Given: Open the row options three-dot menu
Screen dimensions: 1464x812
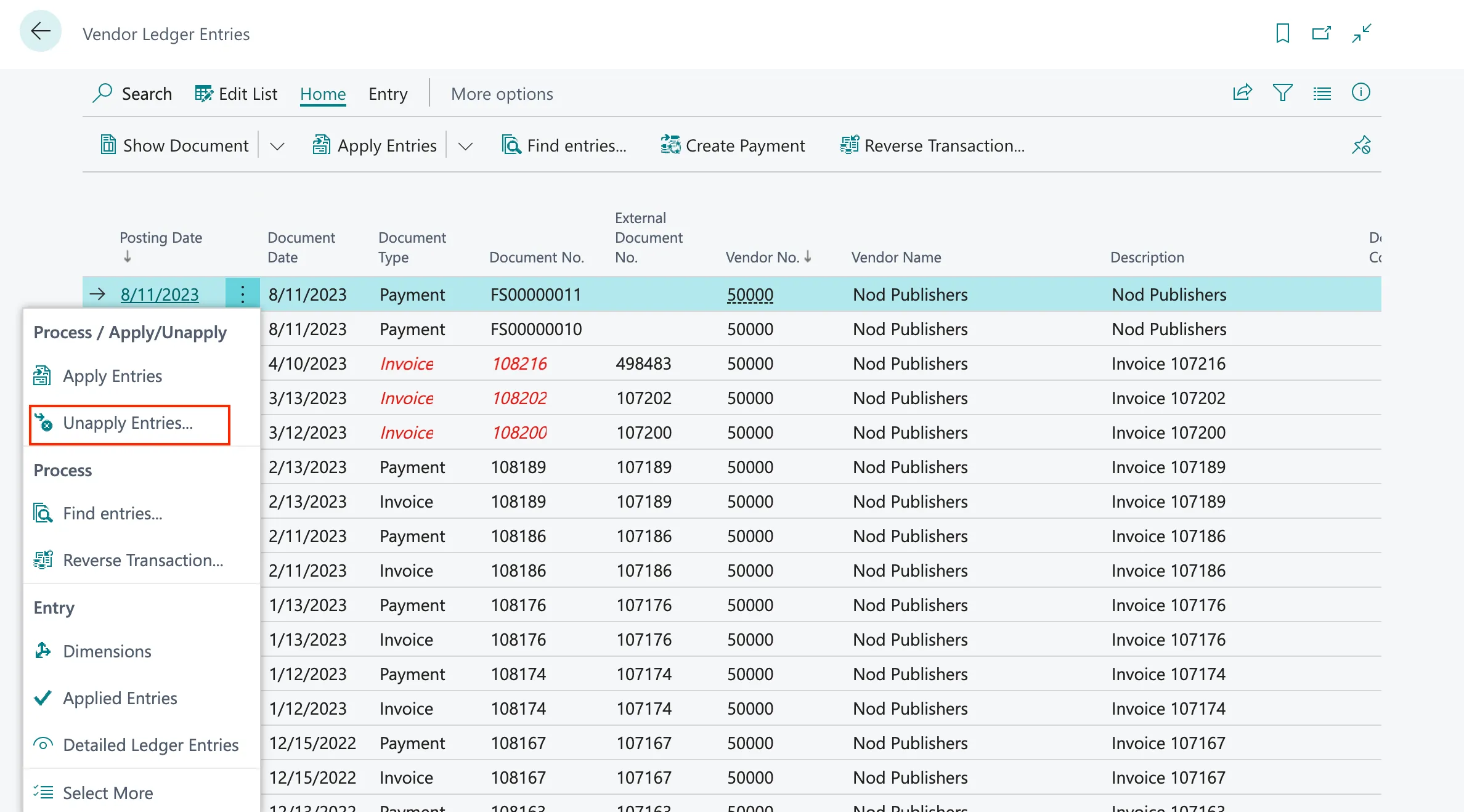Looking at the screenshot, I should click(x=243, y=294).
